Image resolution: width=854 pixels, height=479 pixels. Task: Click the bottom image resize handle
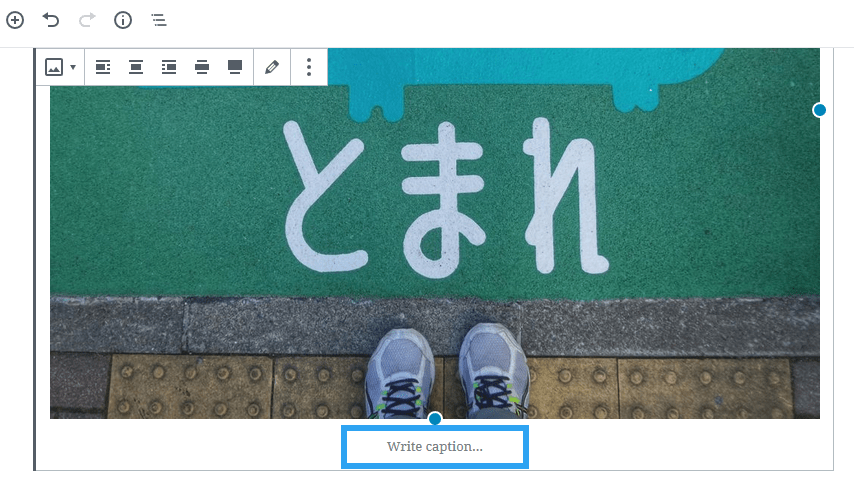[435, 419]
